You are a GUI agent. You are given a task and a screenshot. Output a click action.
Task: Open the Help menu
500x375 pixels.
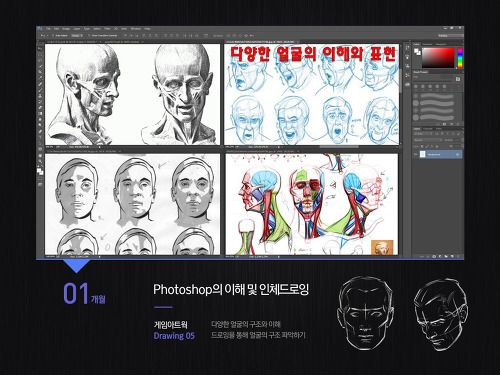[147, 29]
